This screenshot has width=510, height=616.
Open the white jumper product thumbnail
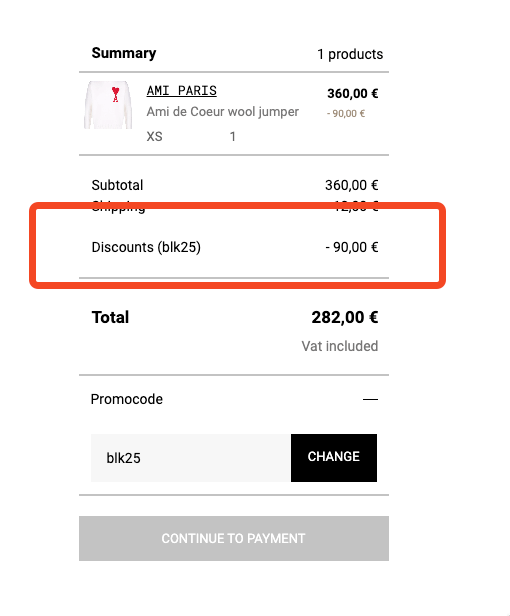click(x=108, y=105)
